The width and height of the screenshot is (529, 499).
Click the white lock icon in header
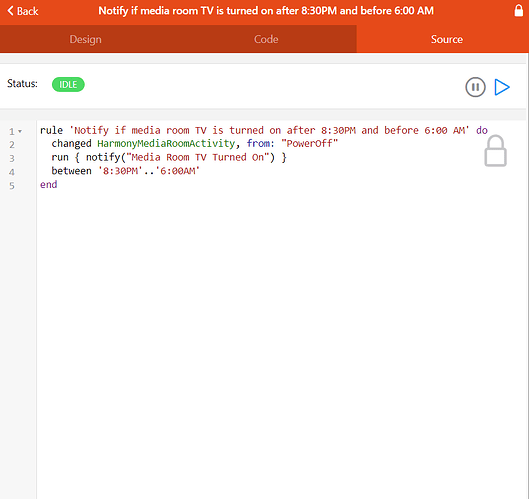click(x=519, y=10)
